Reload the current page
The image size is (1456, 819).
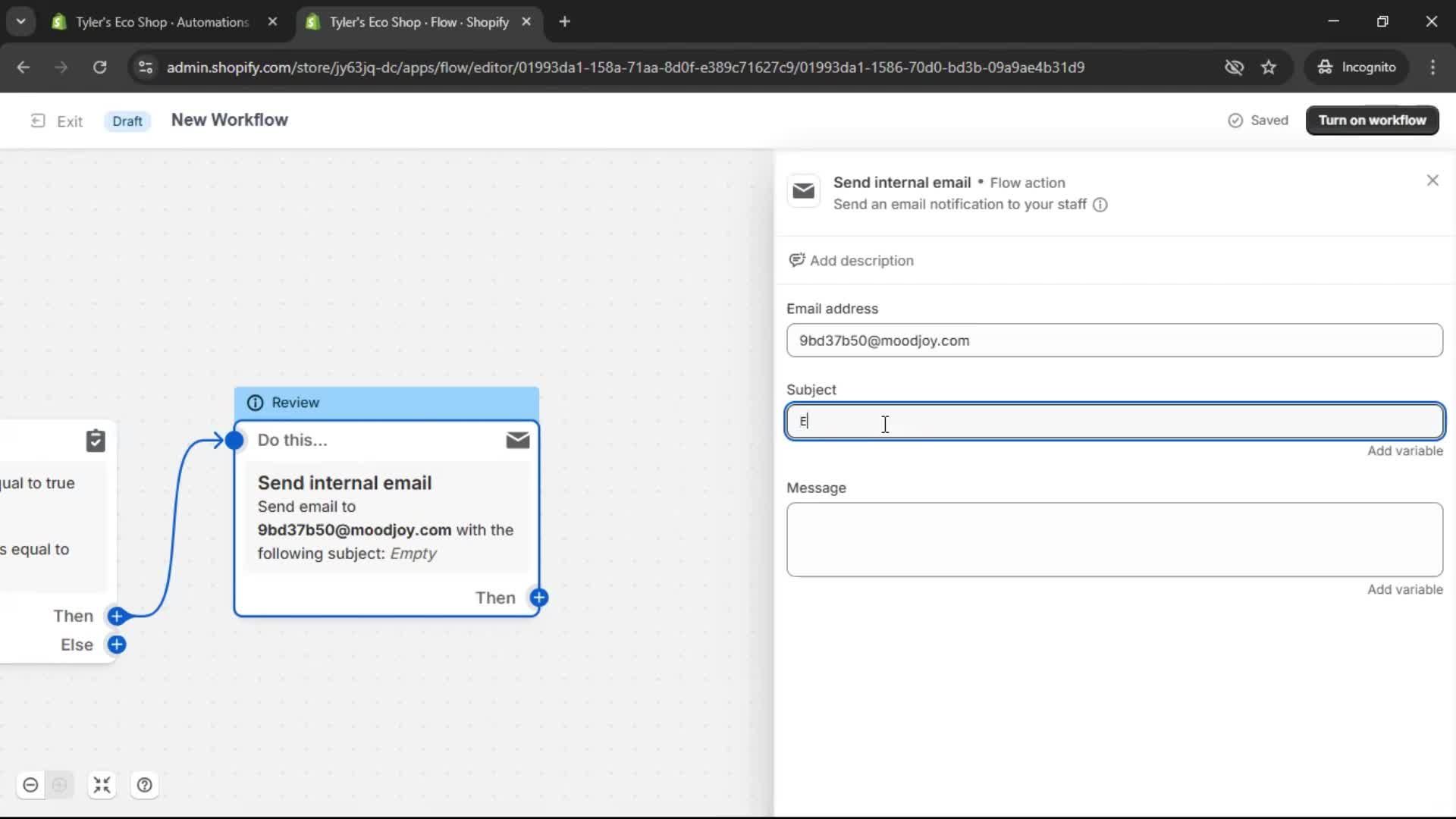pos(99,67)
